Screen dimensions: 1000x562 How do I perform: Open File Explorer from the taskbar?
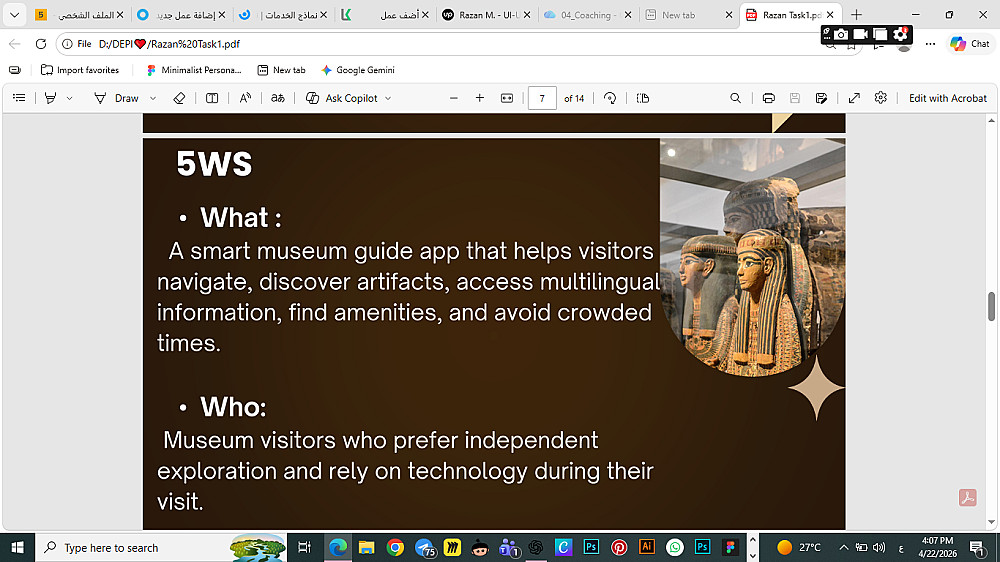click(x=366, y=547)
